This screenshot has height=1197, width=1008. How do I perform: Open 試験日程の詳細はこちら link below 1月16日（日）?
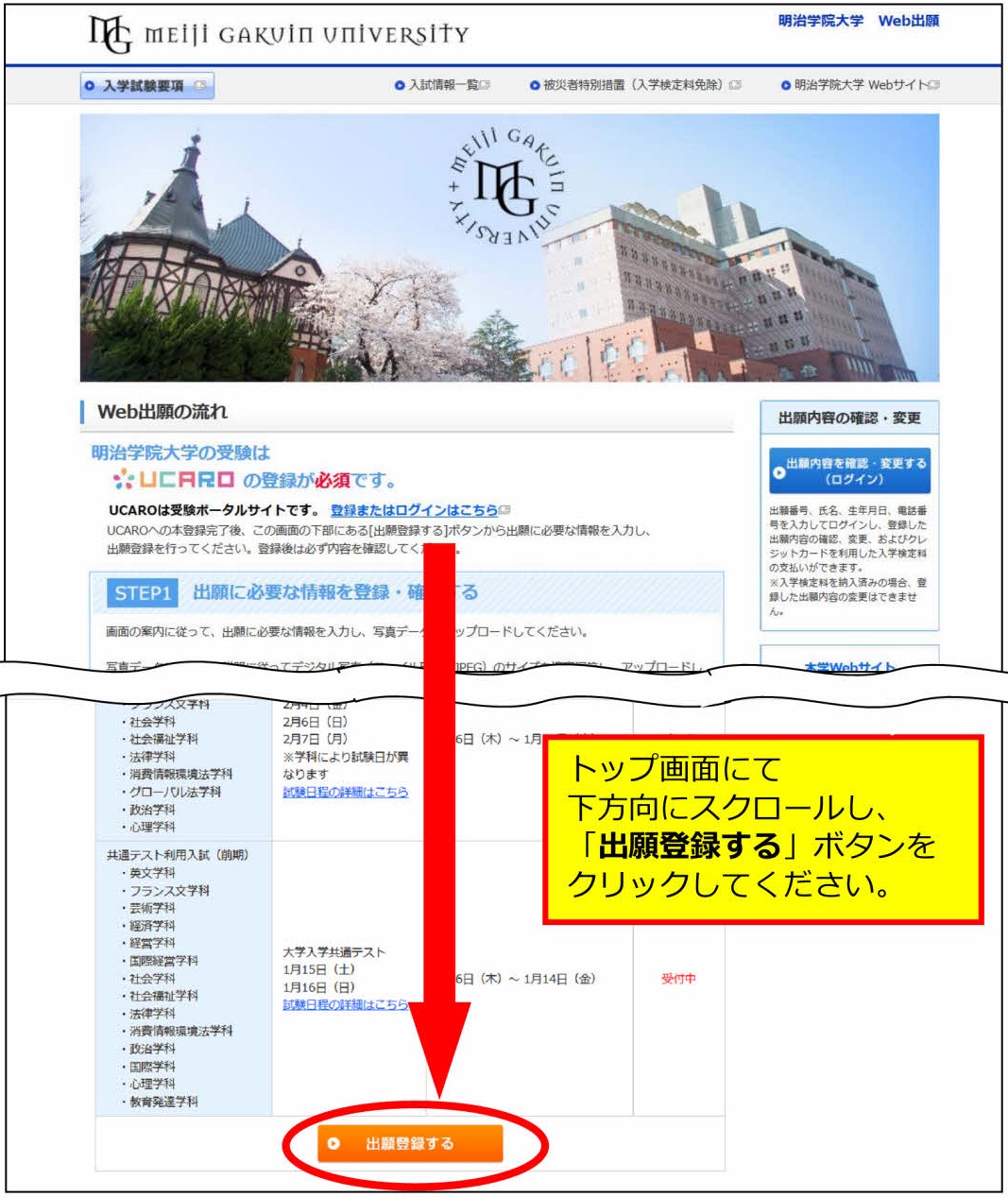coord(346,1005)
